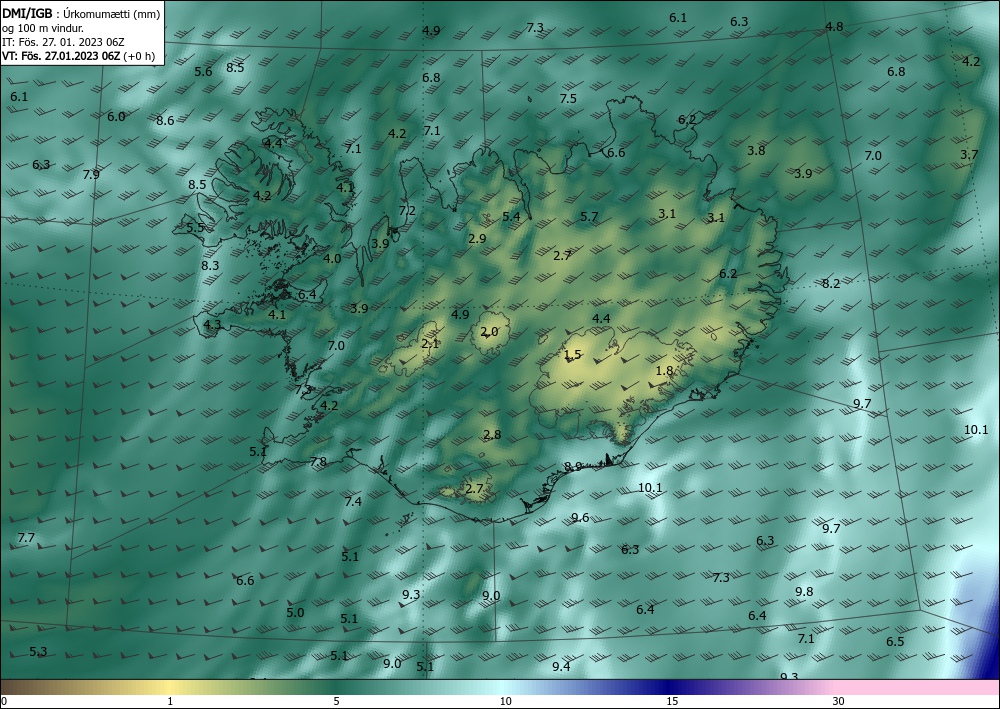1000x709 pixels.
Task: Click the 8.6 value on the map
Action: [165, 121]
